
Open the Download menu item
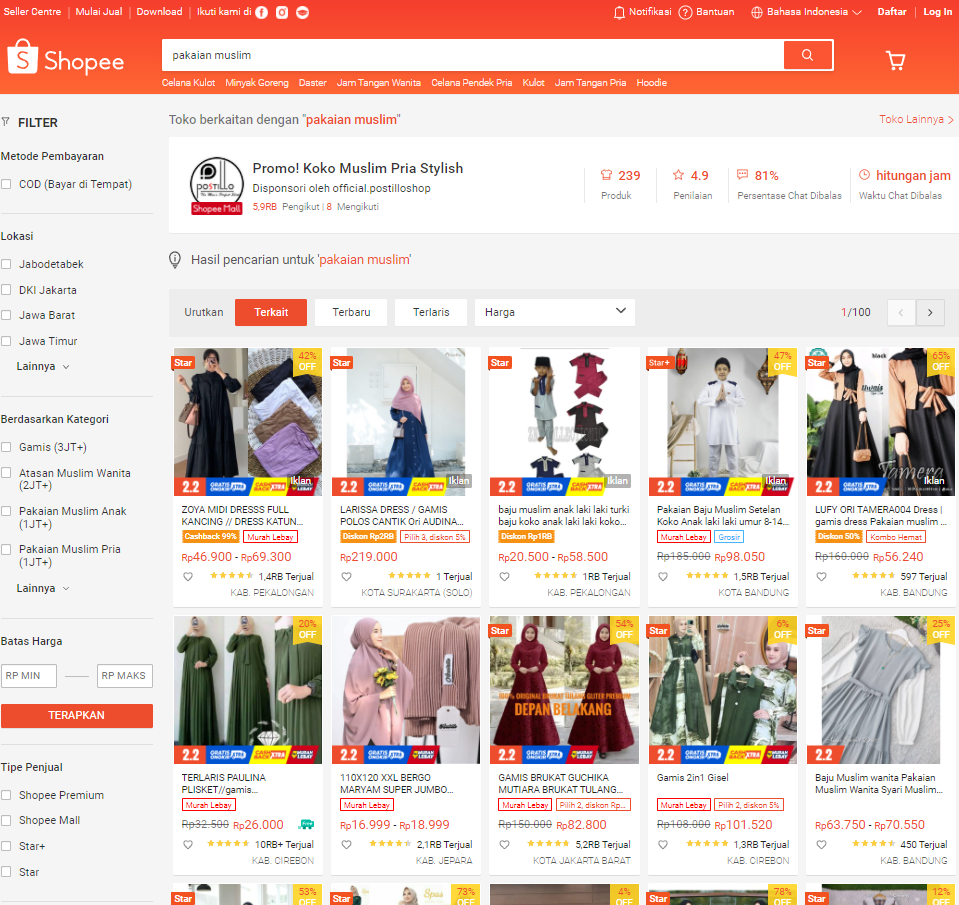pyautogui.click(x=159, y=12)
